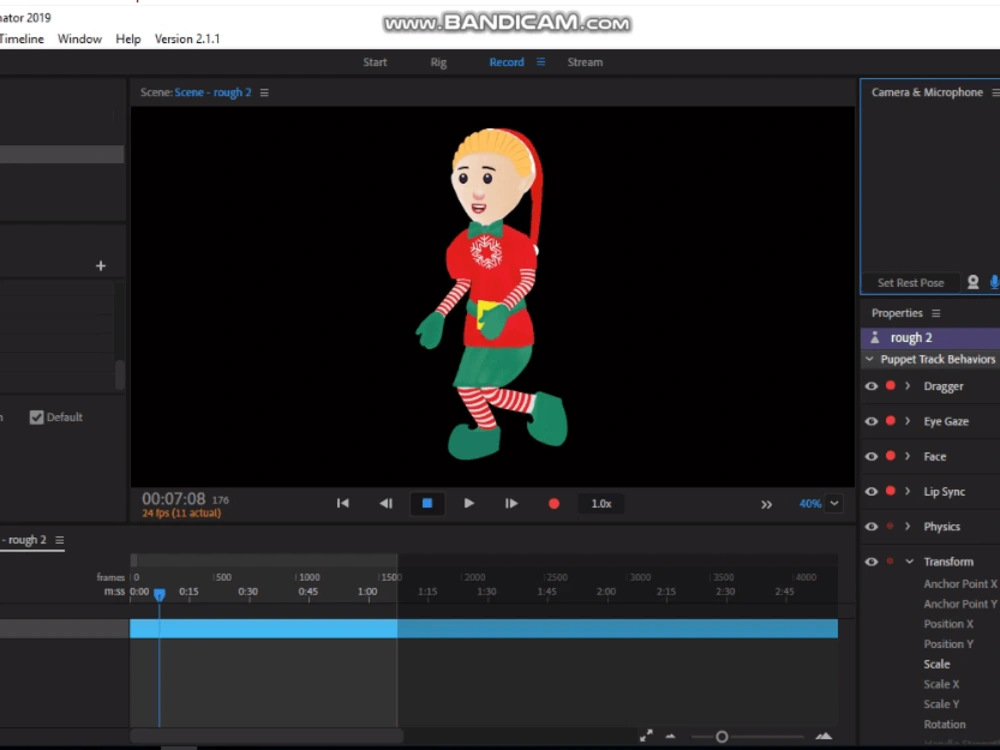Hide the Lip Sync behavior eye
Viewport: 1000px width, 750px height.
pos(871,491)
